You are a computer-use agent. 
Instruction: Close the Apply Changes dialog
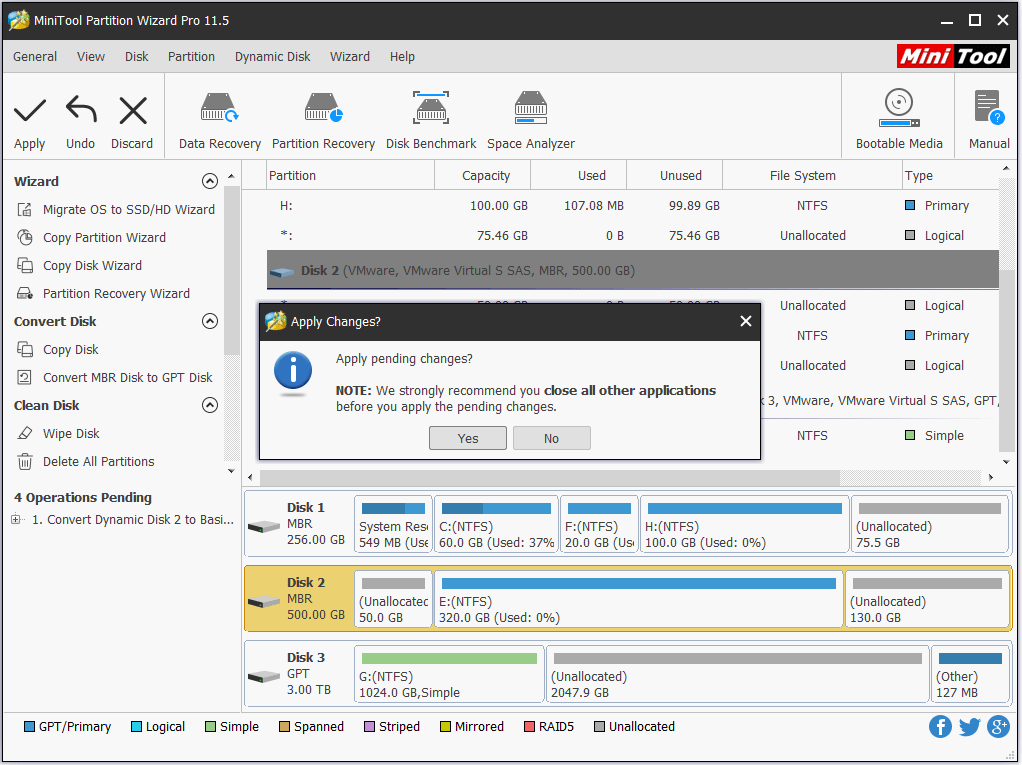(x=746, y=321)
